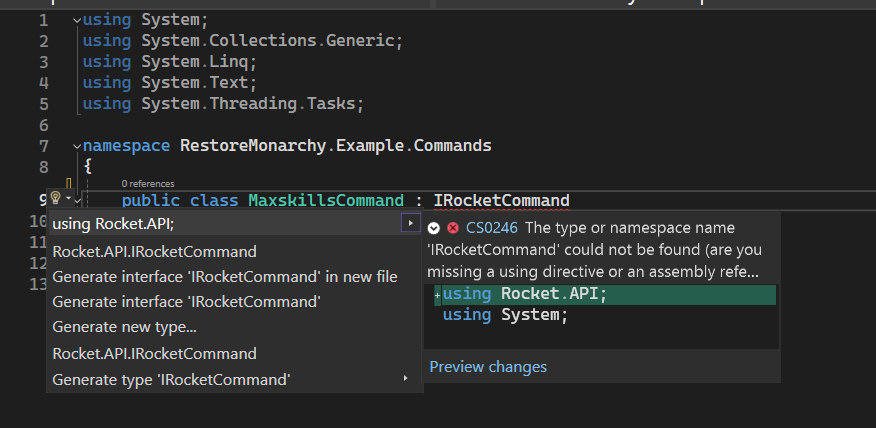This screenshot has height=428, width=876.
Task: Click the red error icon before CS0246
Action: tap(453, 228)
